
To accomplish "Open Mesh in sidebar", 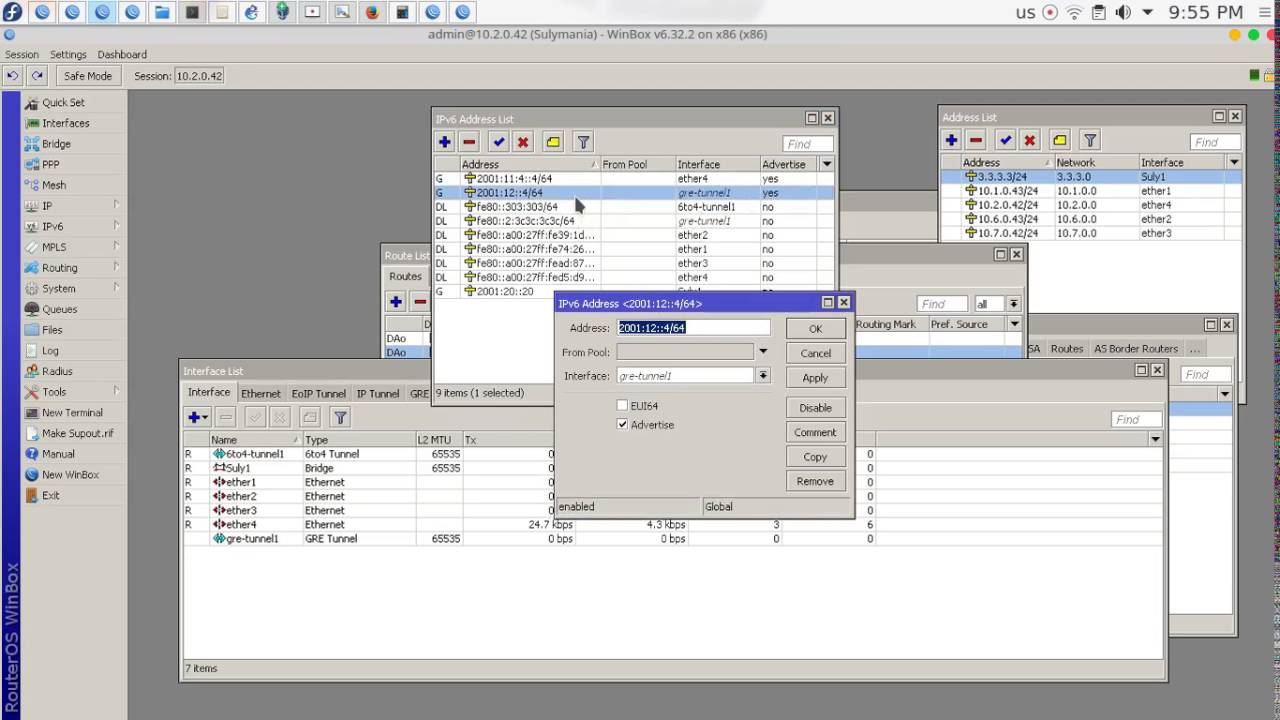I will (54, 185).
